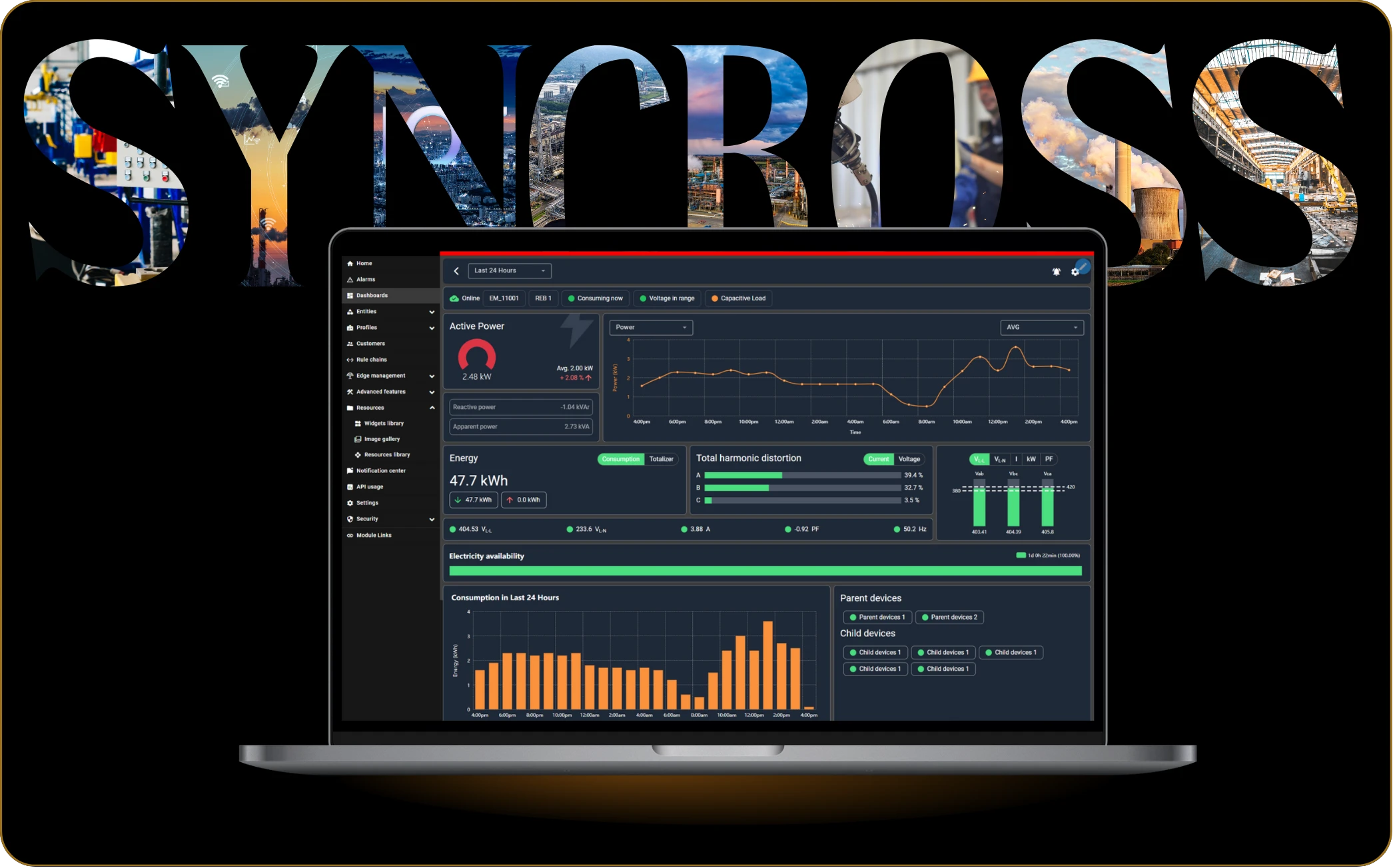The height and width of the screenshot is (868, 1393).
Task: Click the Active Power red gauge
Action: click(477, 355)
